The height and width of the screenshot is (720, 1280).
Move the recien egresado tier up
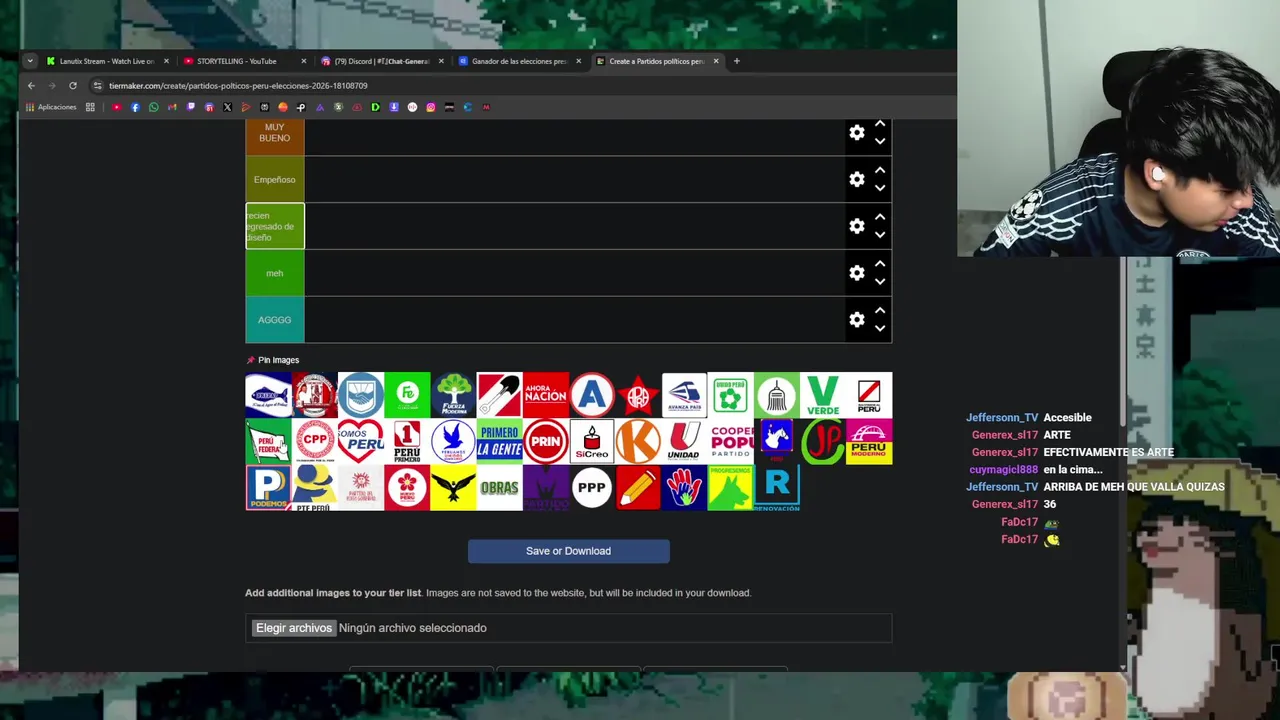coord(880,217)
